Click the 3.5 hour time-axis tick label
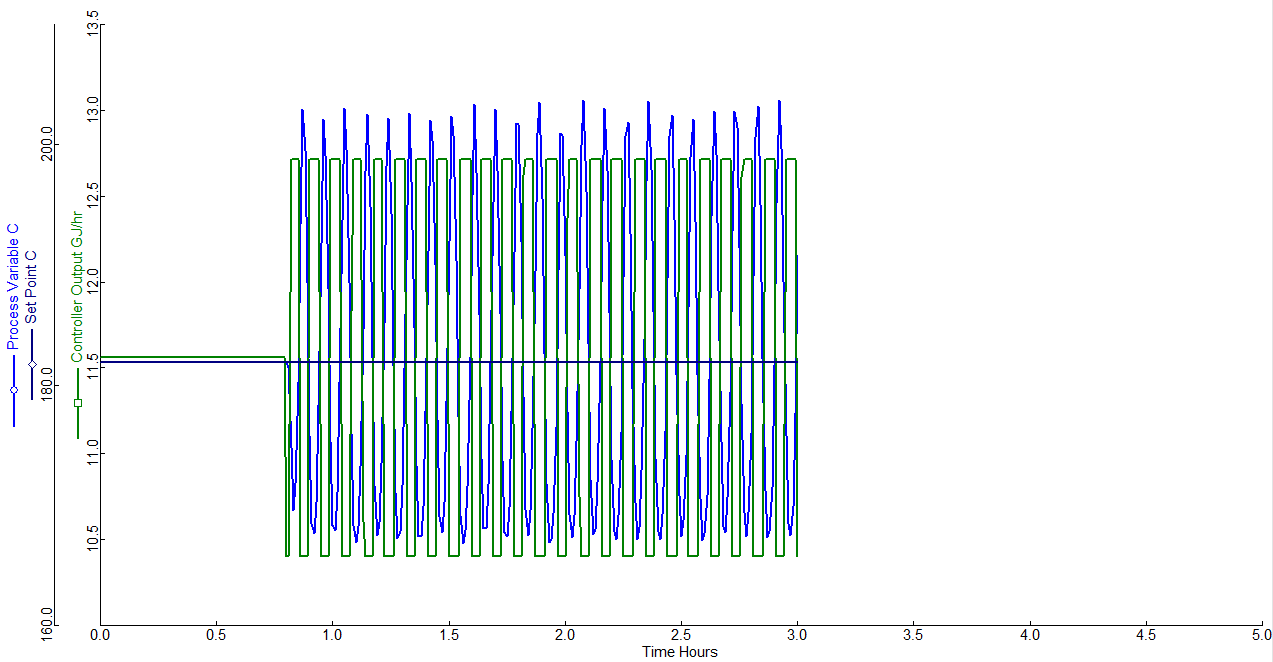1273x662 pixels. click(914, 635)
